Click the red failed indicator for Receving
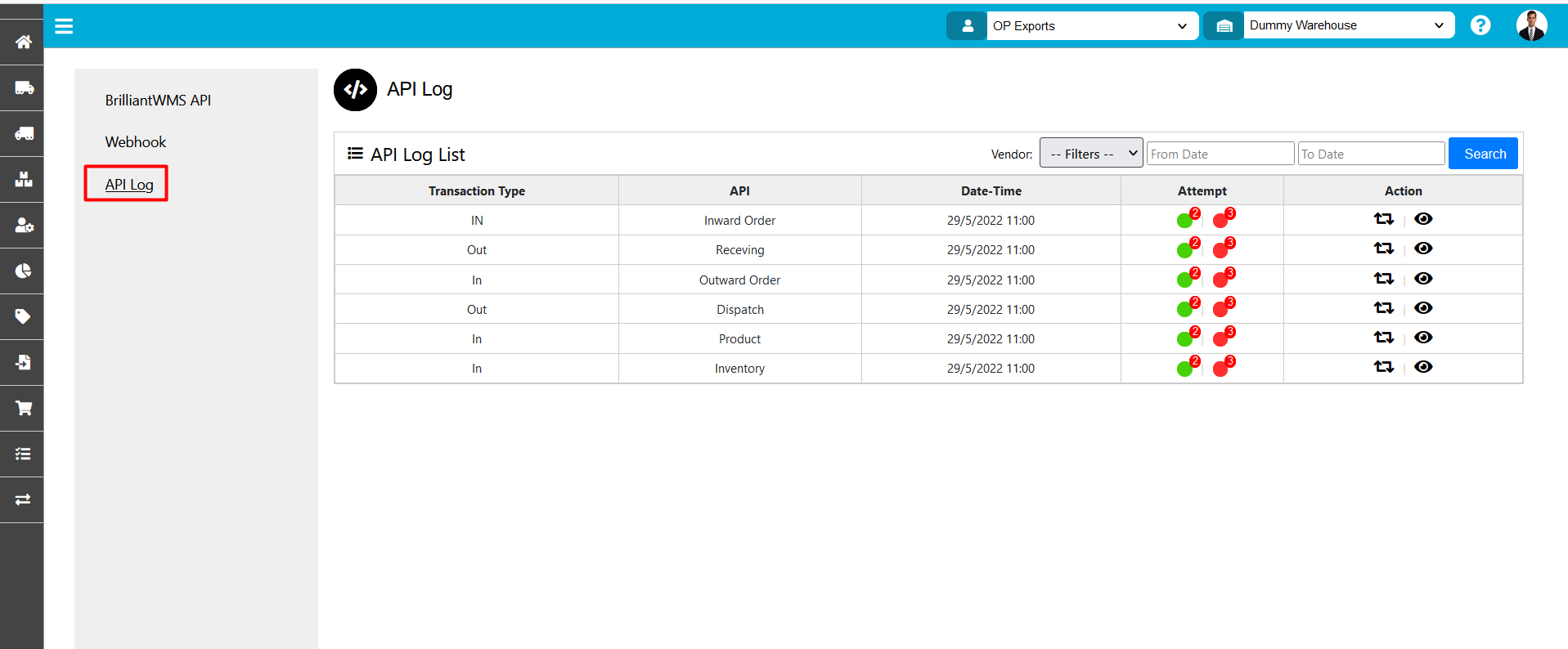Viewport: 1568px width, 649px height. point(1220,250)
